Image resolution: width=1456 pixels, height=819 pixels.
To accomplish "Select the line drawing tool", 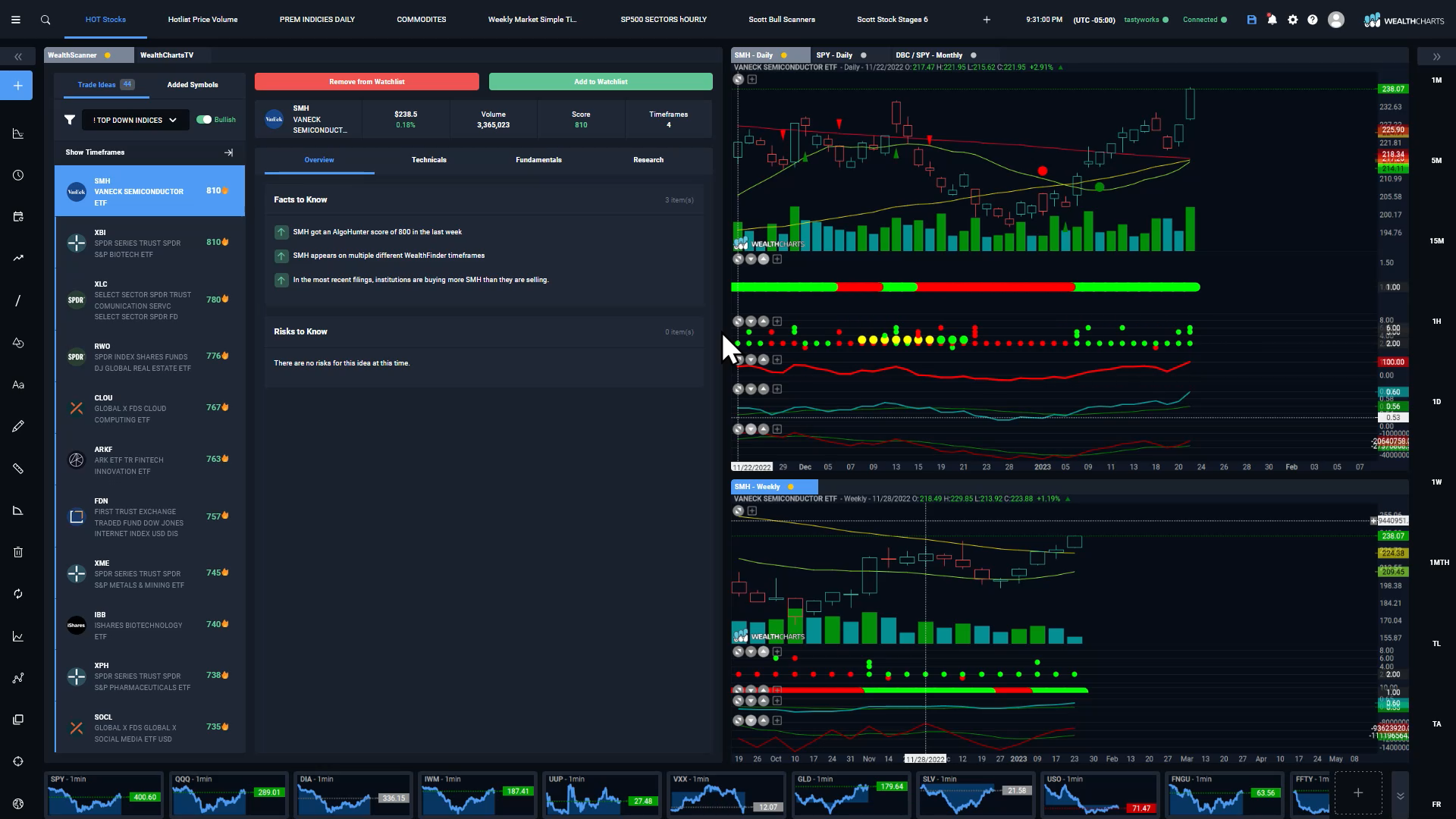I will [18, 301].
